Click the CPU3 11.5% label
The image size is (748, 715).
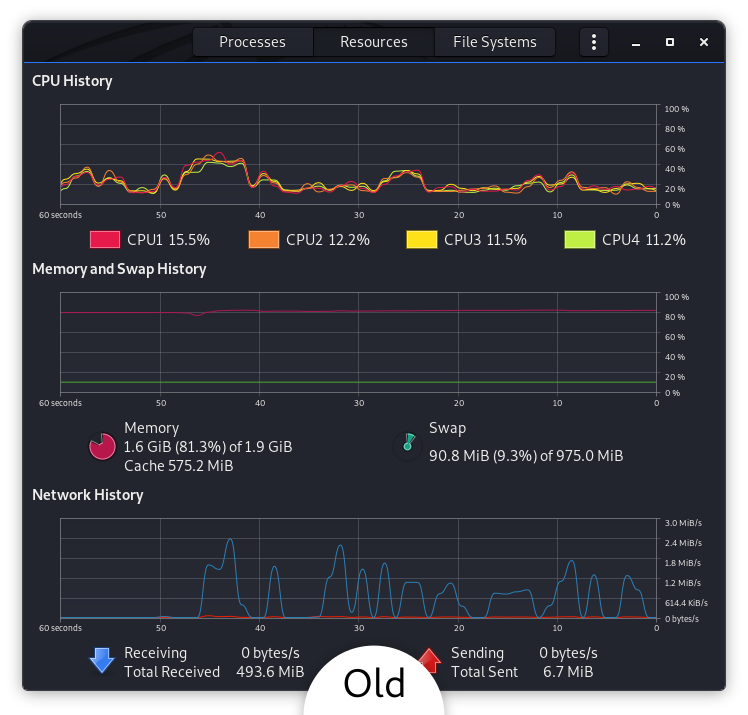[486, 239]
